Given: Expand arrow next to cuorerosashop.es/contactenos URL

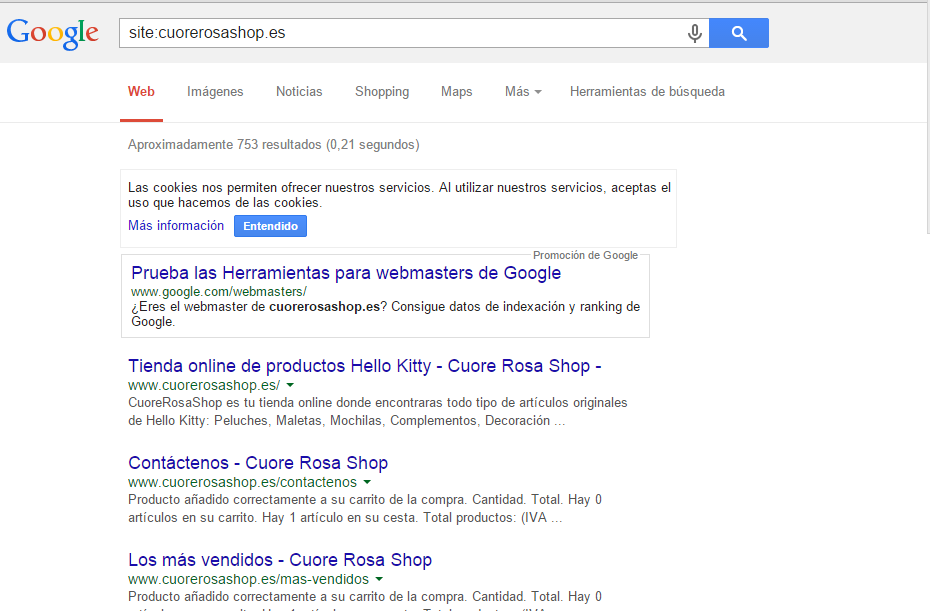Looking at the screenshot, I should pos(367,482).
